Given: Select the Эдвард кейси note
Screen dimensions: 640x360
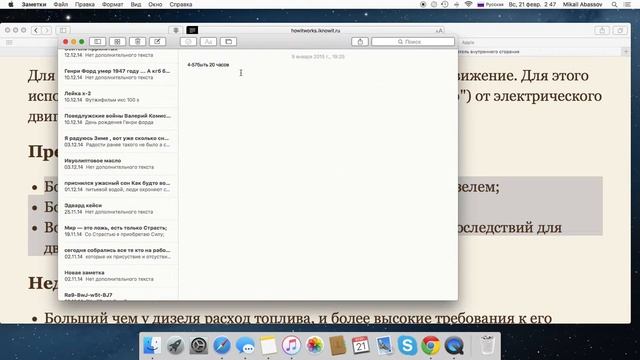Looking at the screenshot, I should [x=118, y=209].
